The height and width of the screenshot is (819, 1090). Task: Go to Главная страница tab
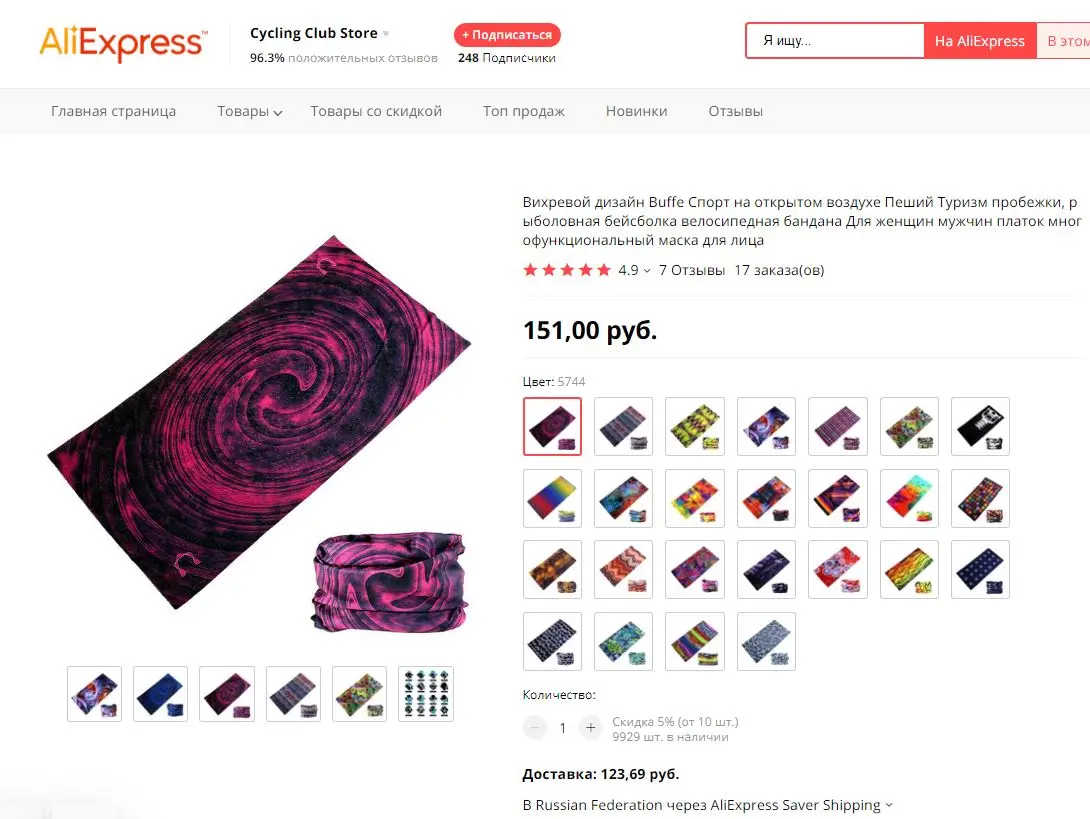click(x=113, y=111)
